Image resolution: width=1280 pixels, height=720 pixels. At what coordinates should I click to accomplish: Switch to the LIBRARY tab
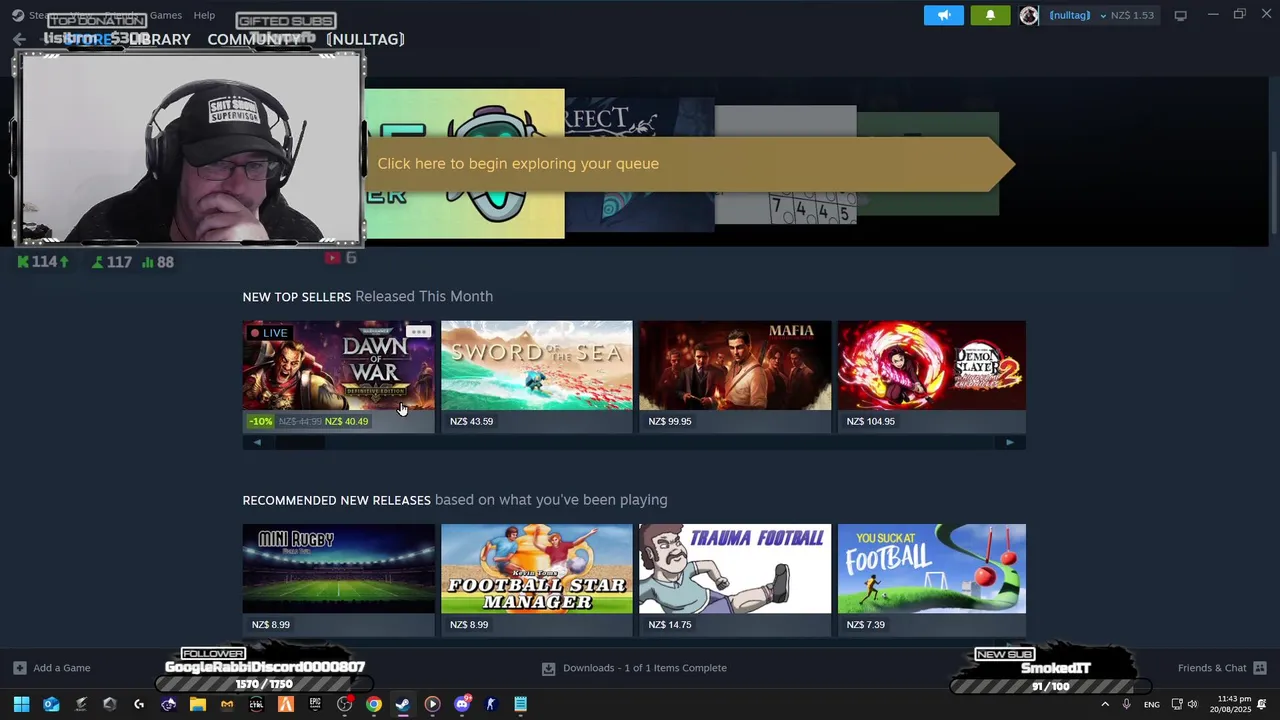click(160, 39)
